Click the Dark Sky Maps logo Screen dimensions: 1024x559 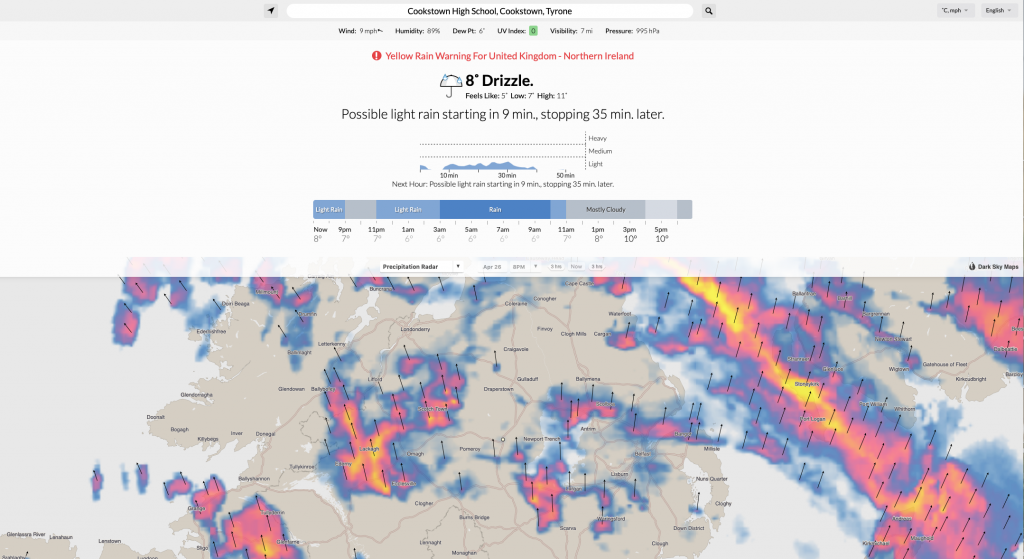[x=993, y=266]
